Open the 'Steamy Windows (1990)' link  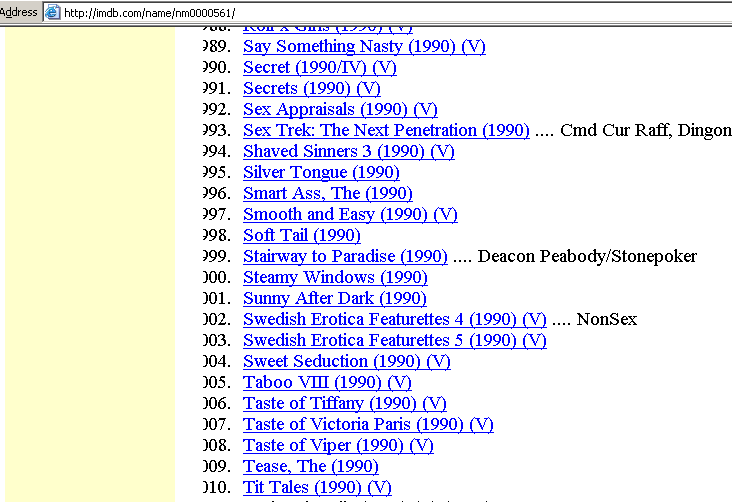pyautogui.click(x=335, y=278)
